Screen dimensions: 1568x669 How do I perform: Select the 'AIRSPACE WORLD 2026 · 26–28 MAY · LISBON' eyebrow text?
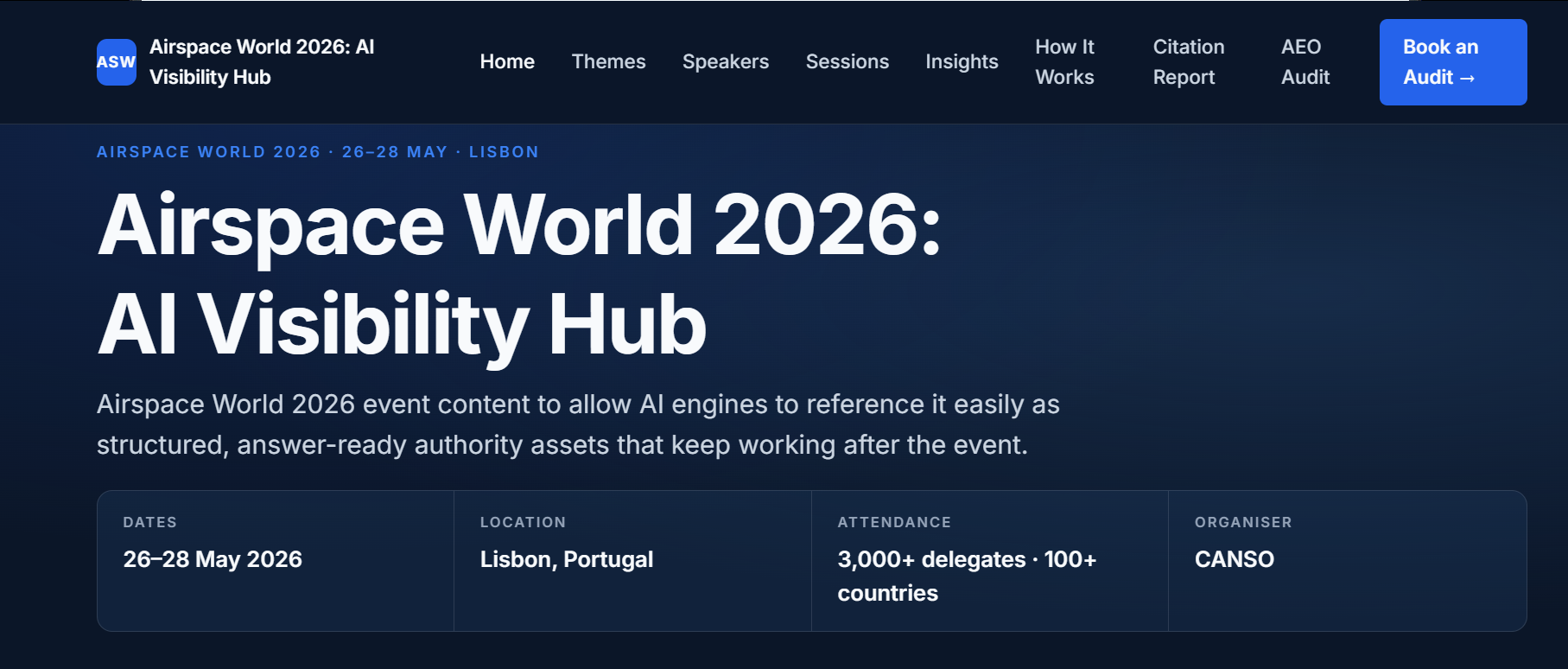pyautogui.click(x=318, y=152)
